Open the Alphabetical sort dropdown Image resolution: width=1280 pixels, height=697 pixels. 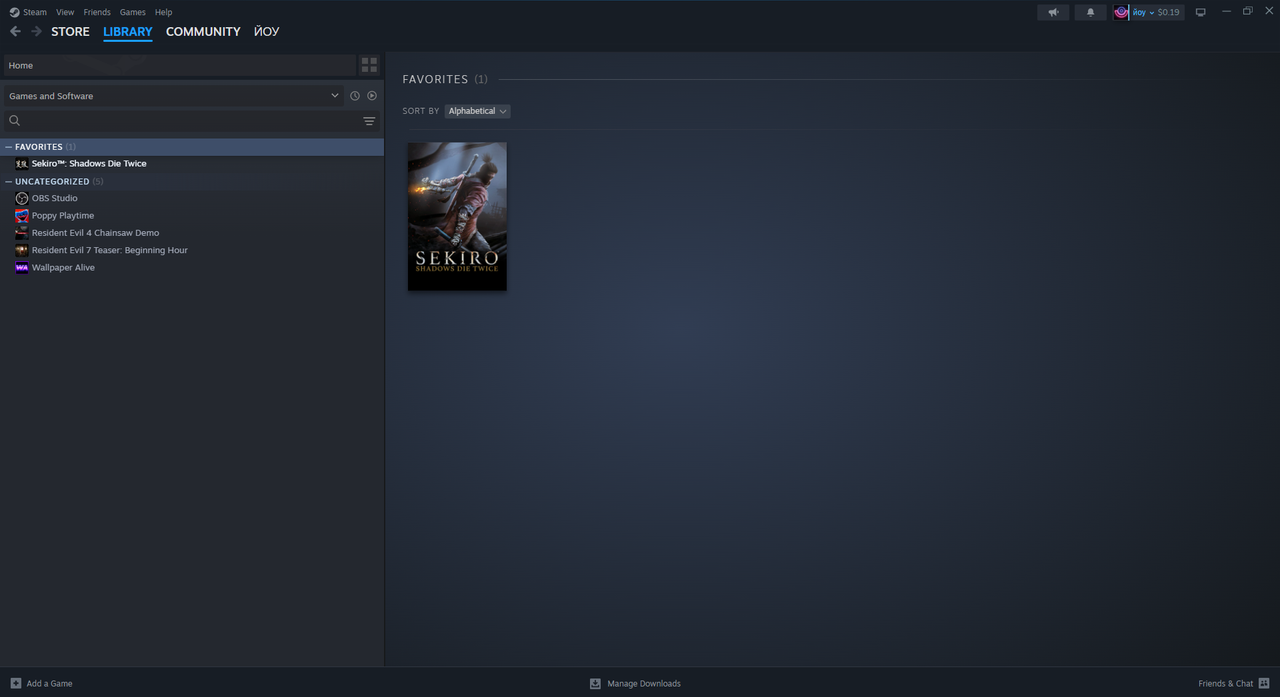pos(477,111)
